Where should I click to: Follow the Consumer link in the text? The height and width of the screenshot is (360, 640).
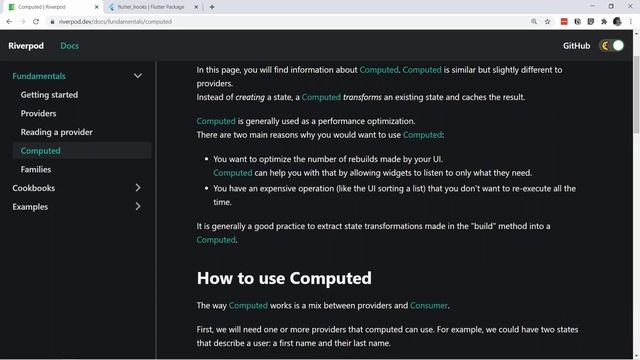(x=429, y=305)
